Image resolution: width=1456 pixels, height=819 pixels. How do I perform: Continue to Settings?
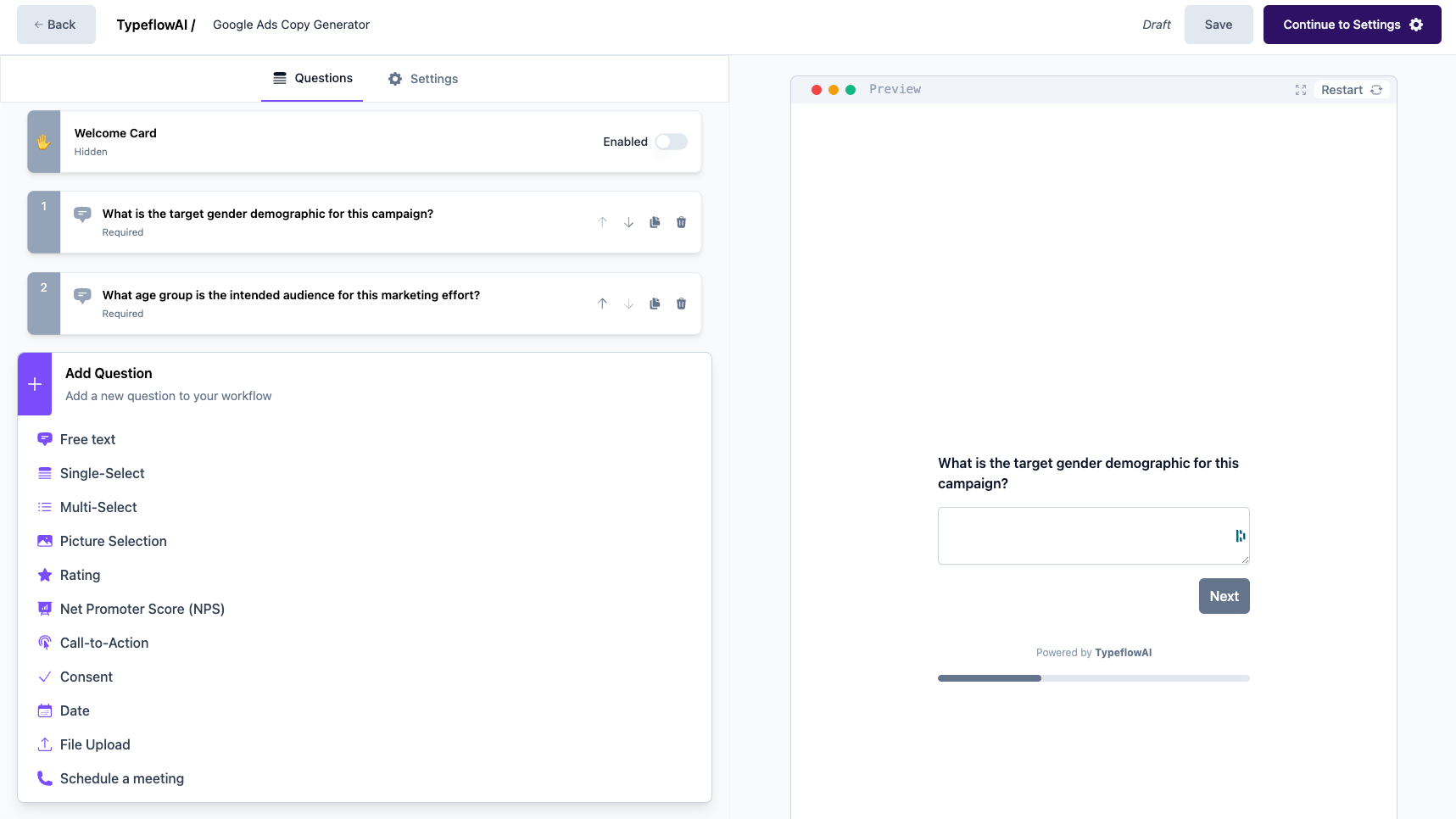[1352, 25]
